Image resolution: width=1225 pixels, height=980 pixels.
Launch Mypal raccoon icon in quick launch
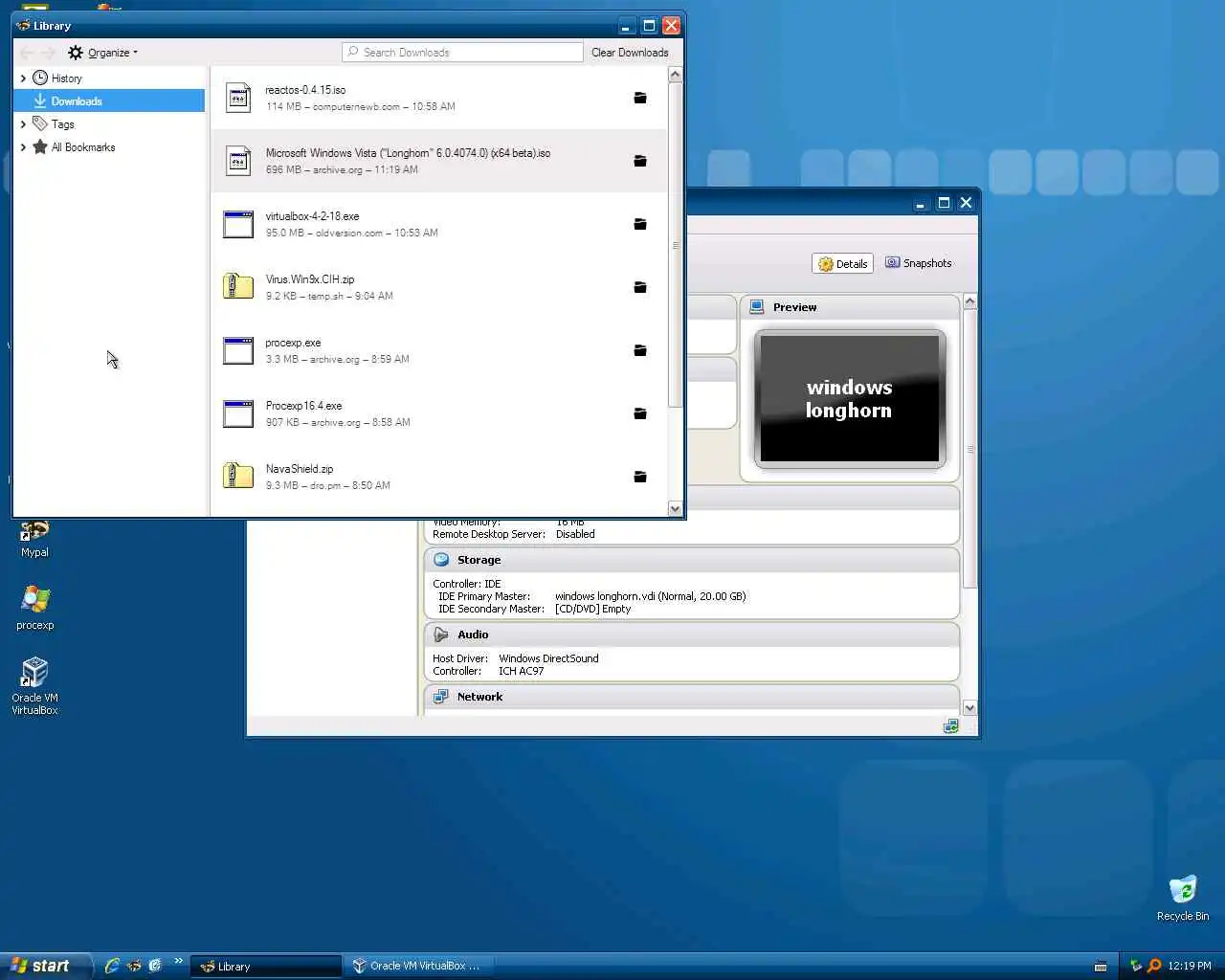[x=134, y=966]
